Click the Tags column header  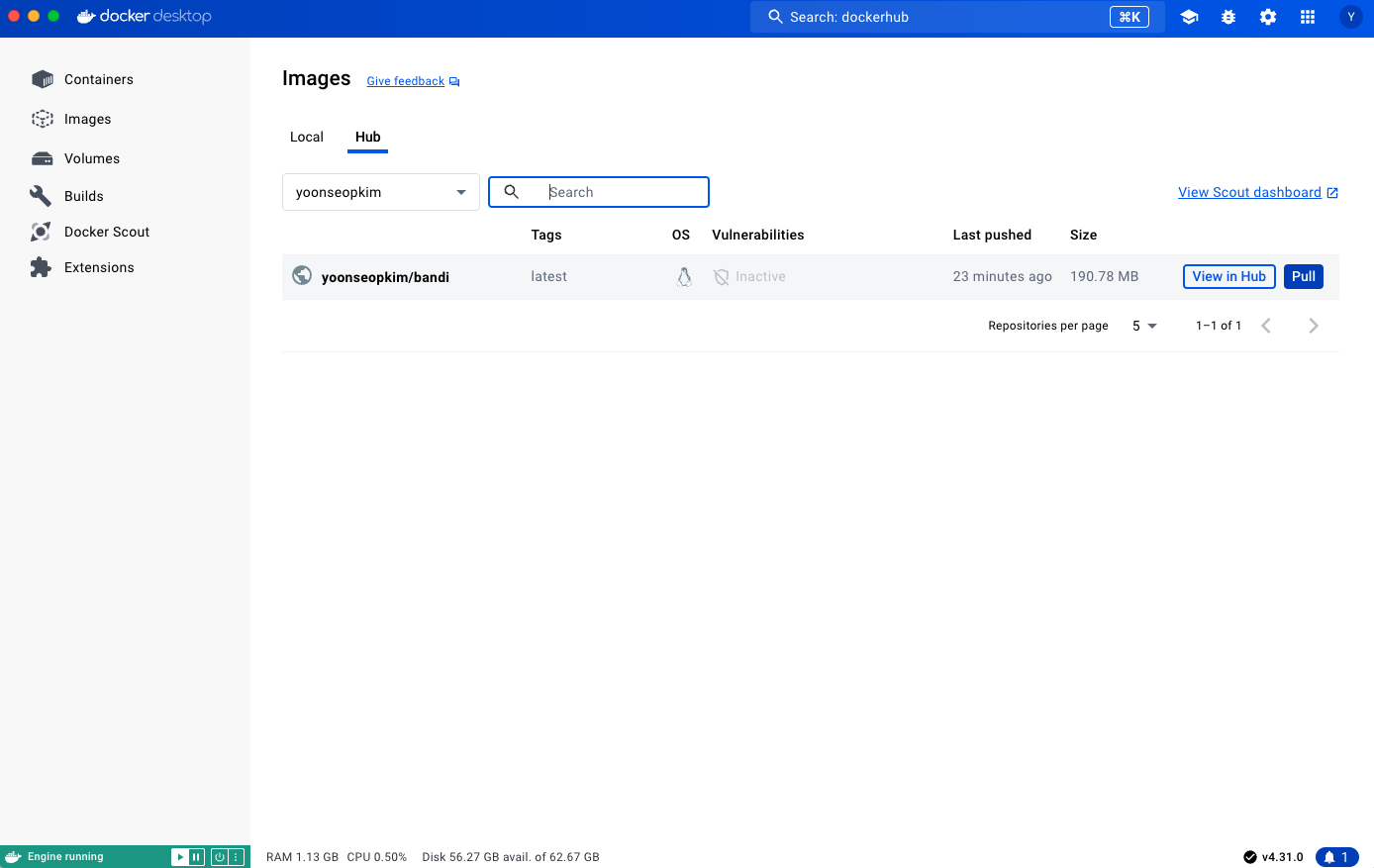(546, 235)
